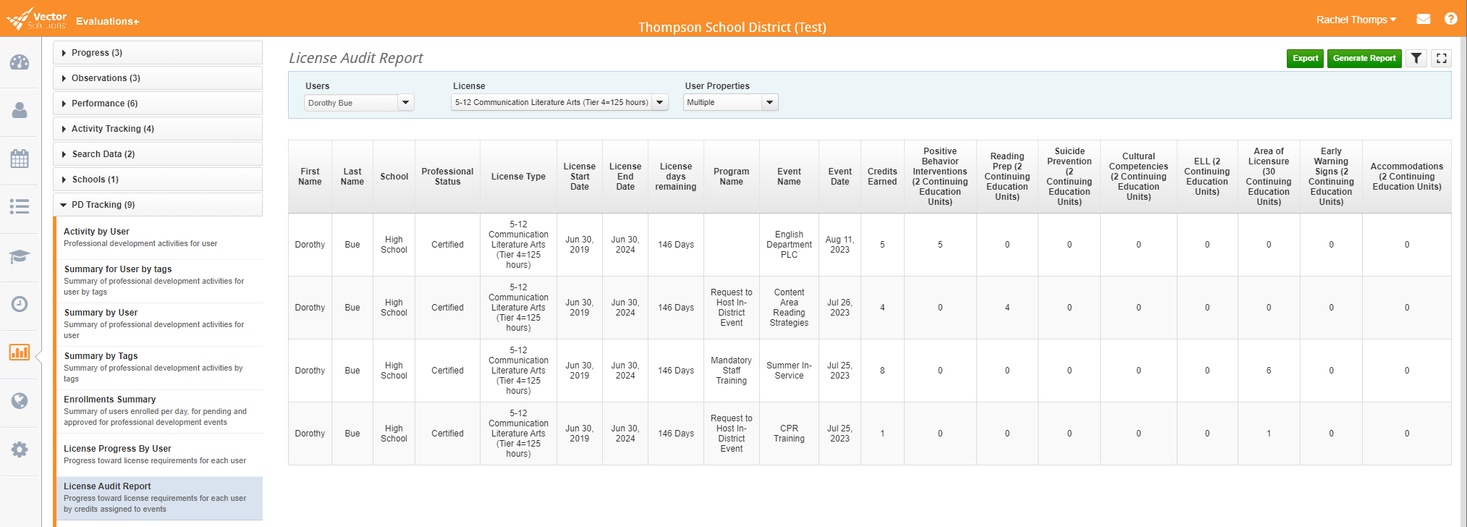Open the User Properties Multiple dropdown

[x=731, y=102]
